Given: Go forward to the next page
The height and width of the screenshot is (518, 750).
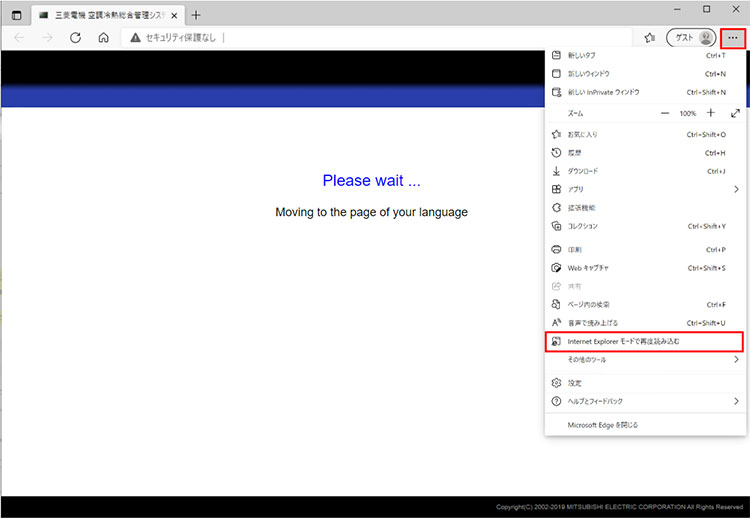Looking at the screenshot, I should tap(47, 38).
